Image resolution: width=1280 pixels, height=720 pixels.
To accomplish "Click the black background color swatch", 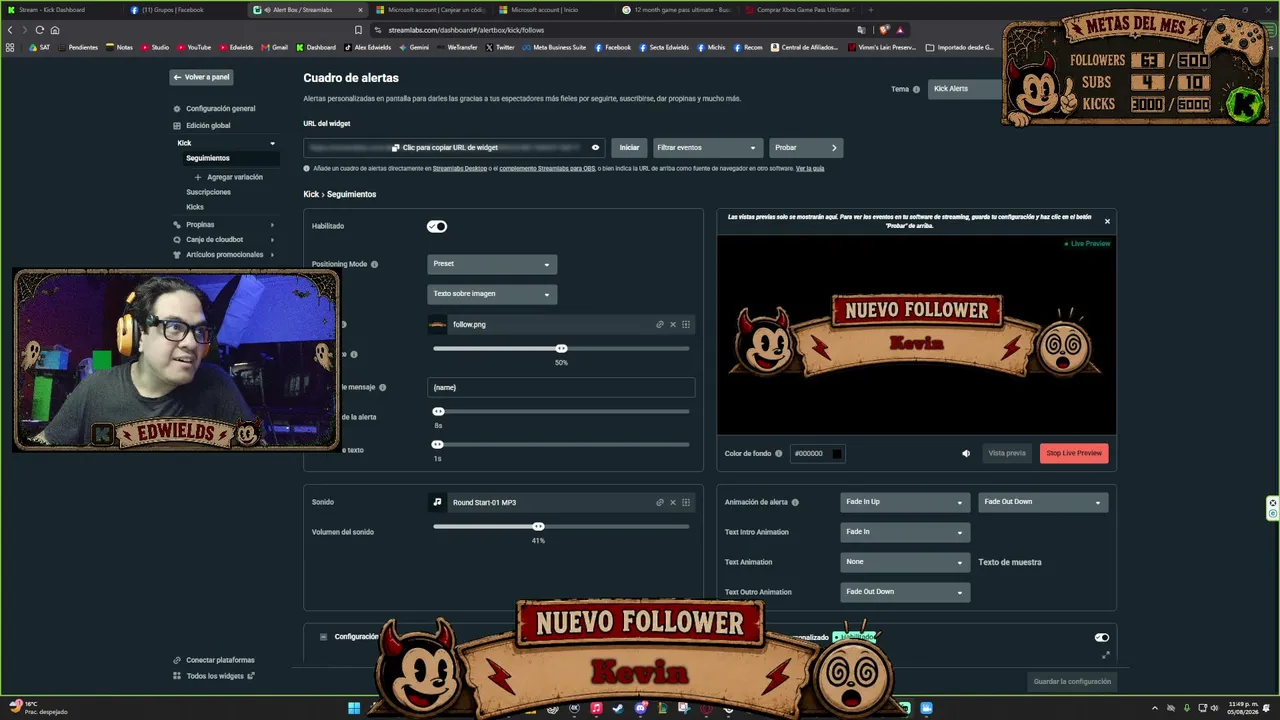I will point(837,453).
